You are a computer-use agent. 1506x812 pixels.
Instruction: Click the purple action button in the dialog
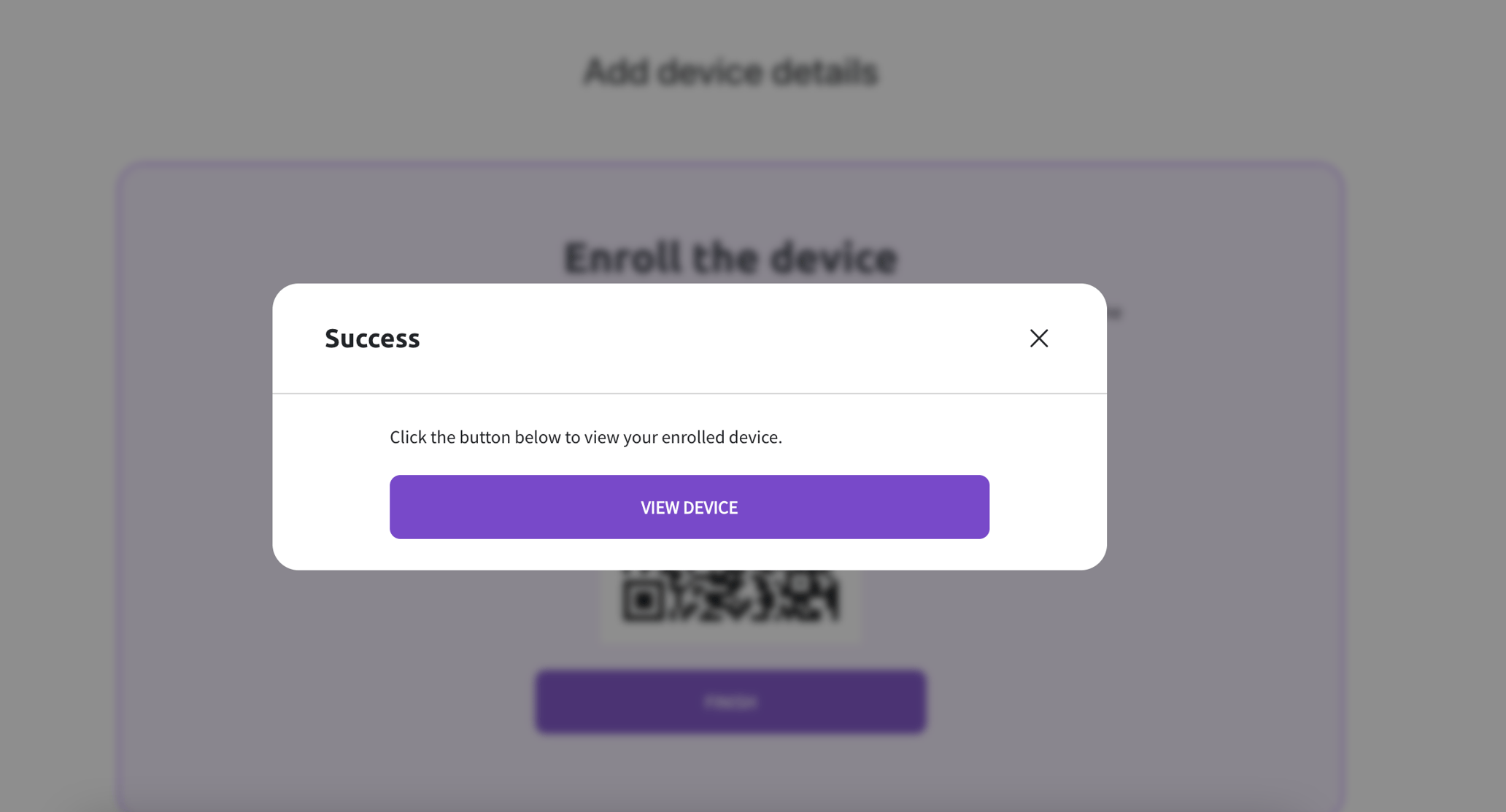689,506
